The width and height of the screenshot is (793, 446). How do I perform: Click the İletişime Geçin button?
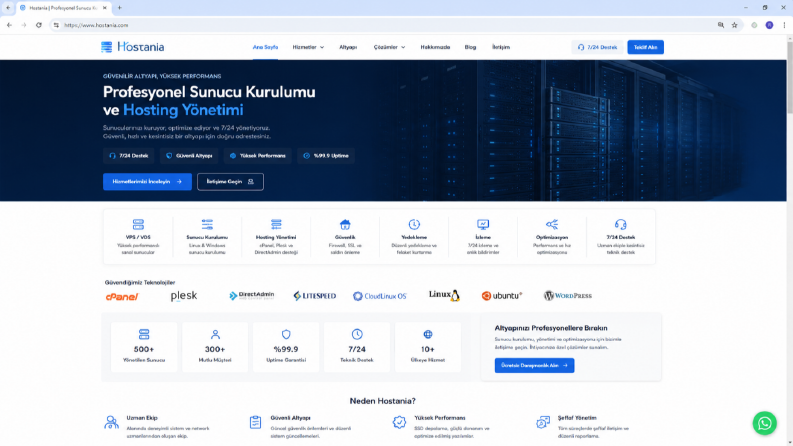pyautogui.click(x=230, y=182)
